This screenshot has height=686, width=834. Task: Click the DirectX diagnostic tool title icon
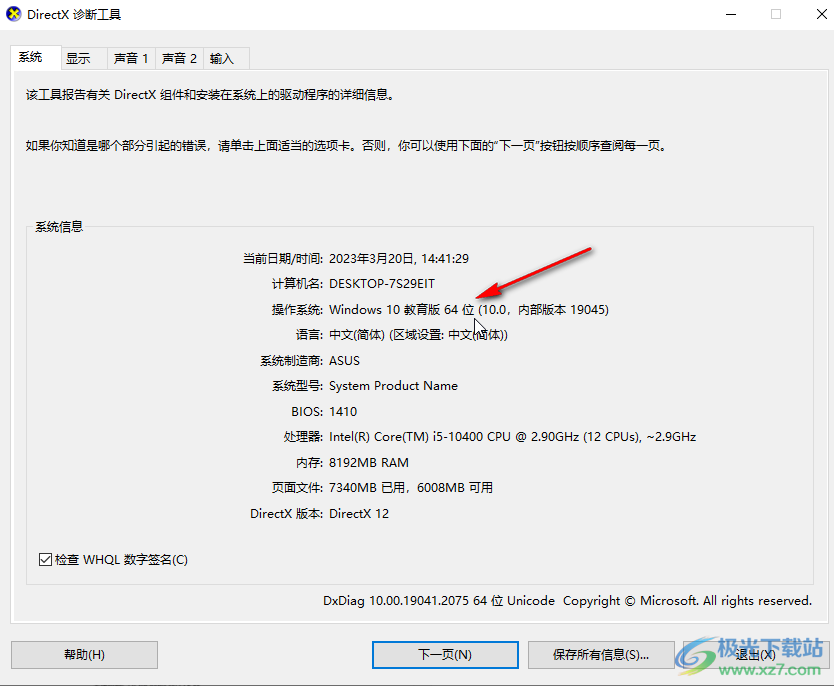tap(13, 14)
